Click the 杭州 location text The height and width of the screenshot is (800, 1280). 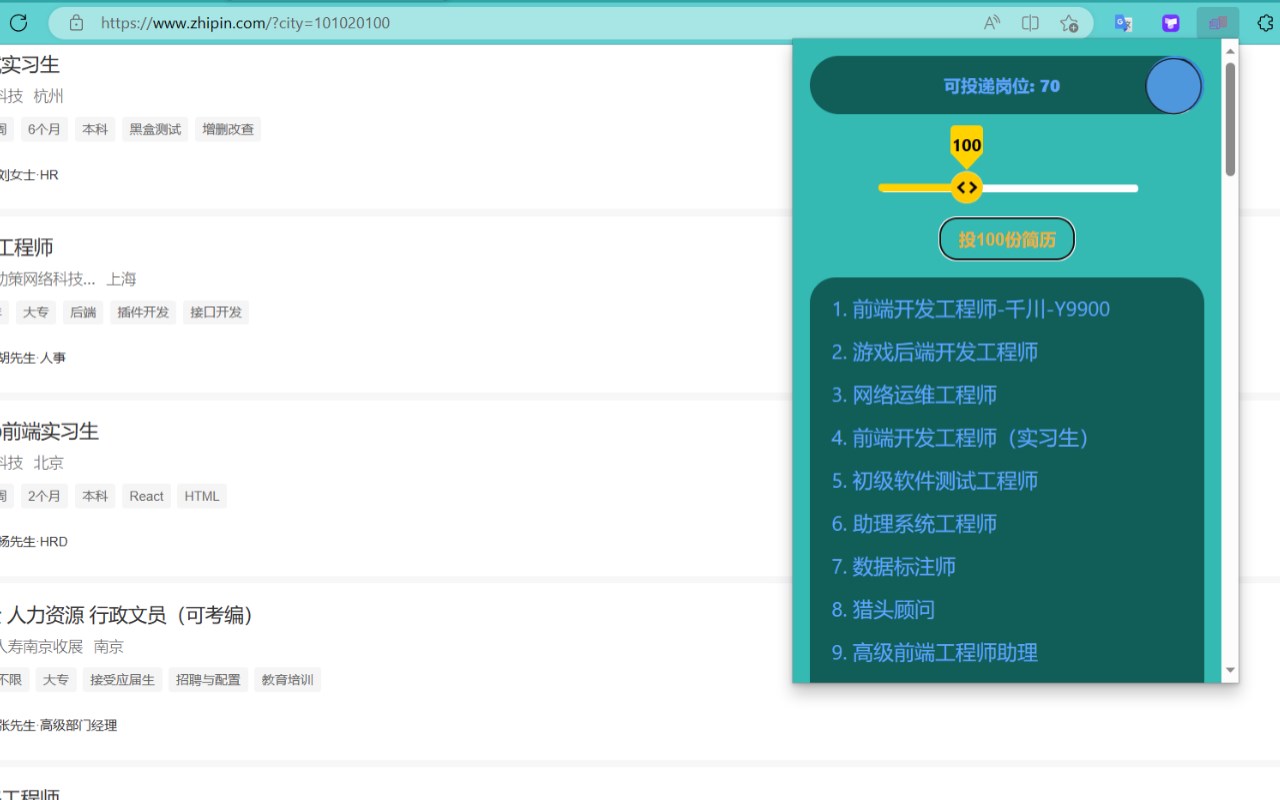pos(48,96)
